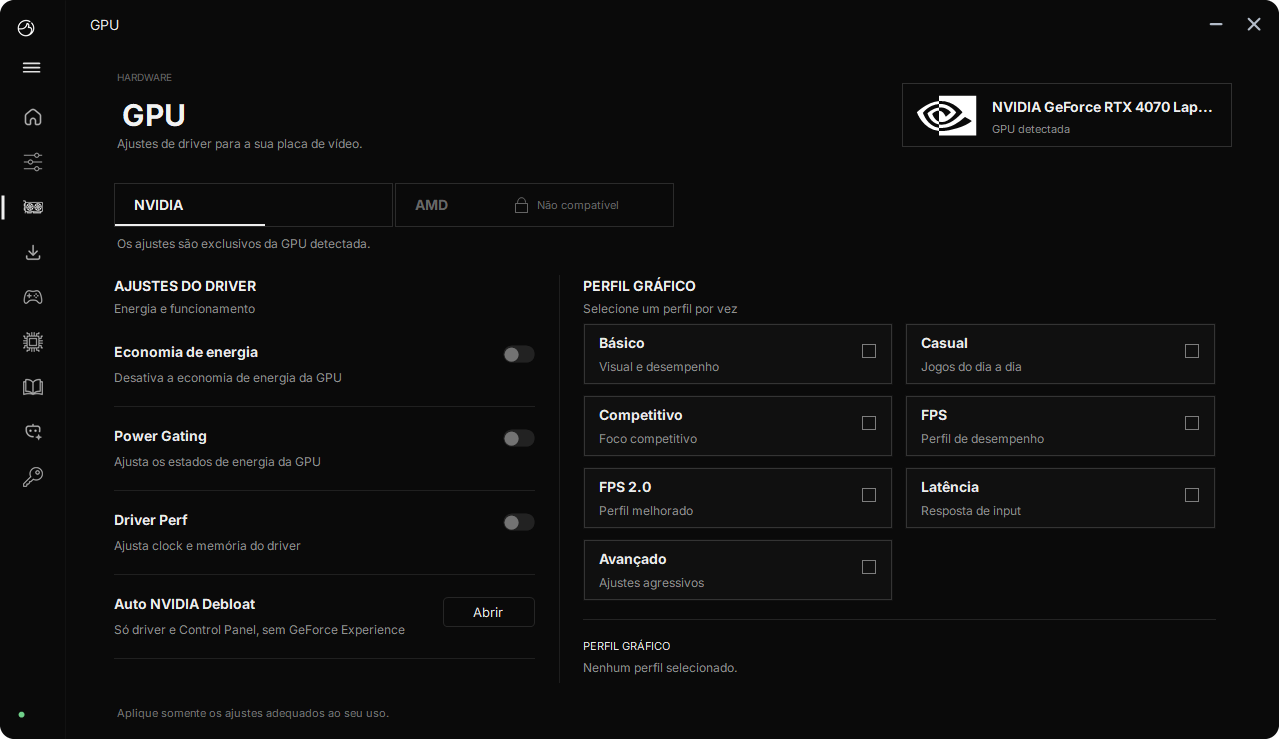1279x739 pixels.
Task: Check the FPS profile checkbox
Action: click(1192, 423)
